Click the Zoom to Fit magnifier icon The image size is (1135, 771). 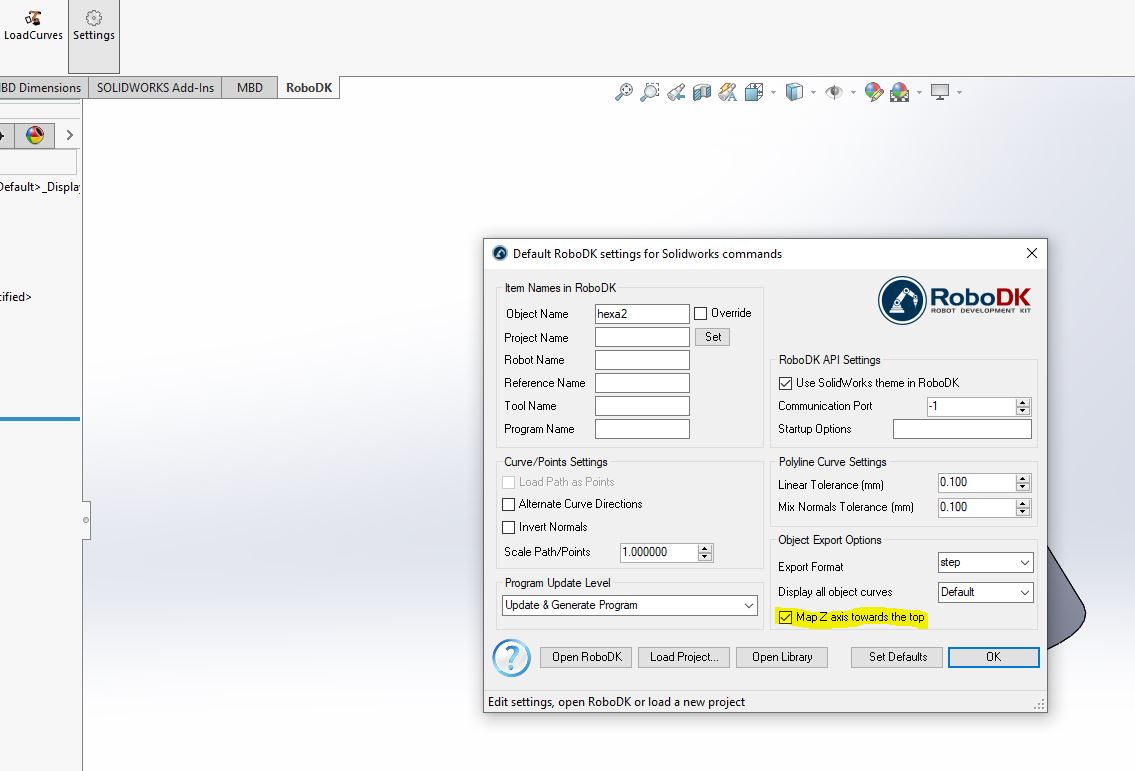tap(624, 92)
